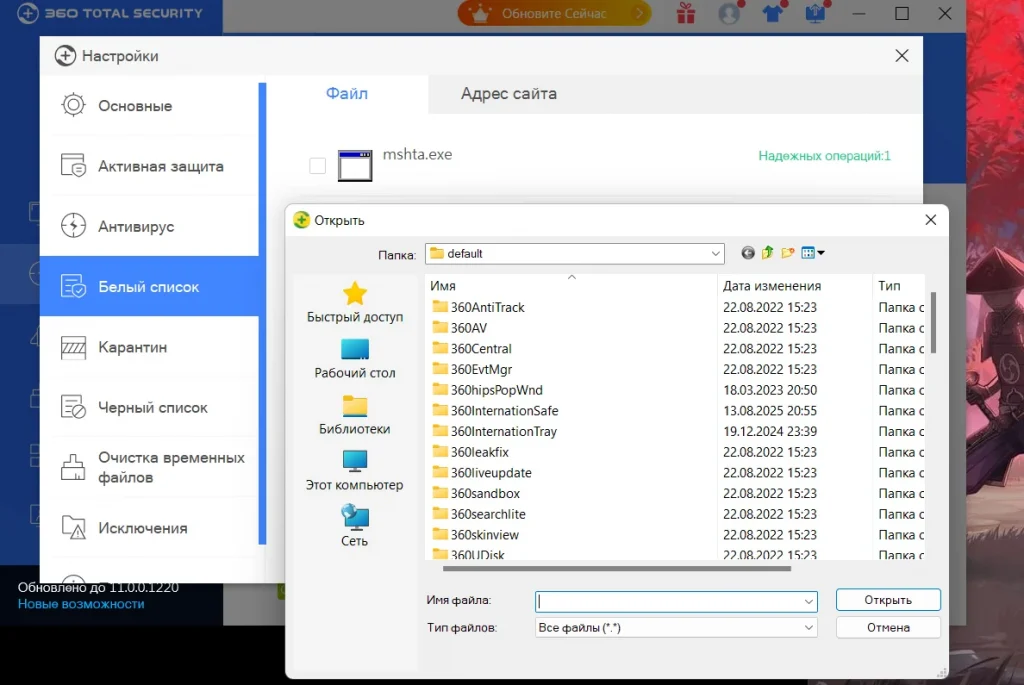The height and width of the screenshot is (685, 1024).
Task: Go up one folder level icon
Action: pos(767,253)
